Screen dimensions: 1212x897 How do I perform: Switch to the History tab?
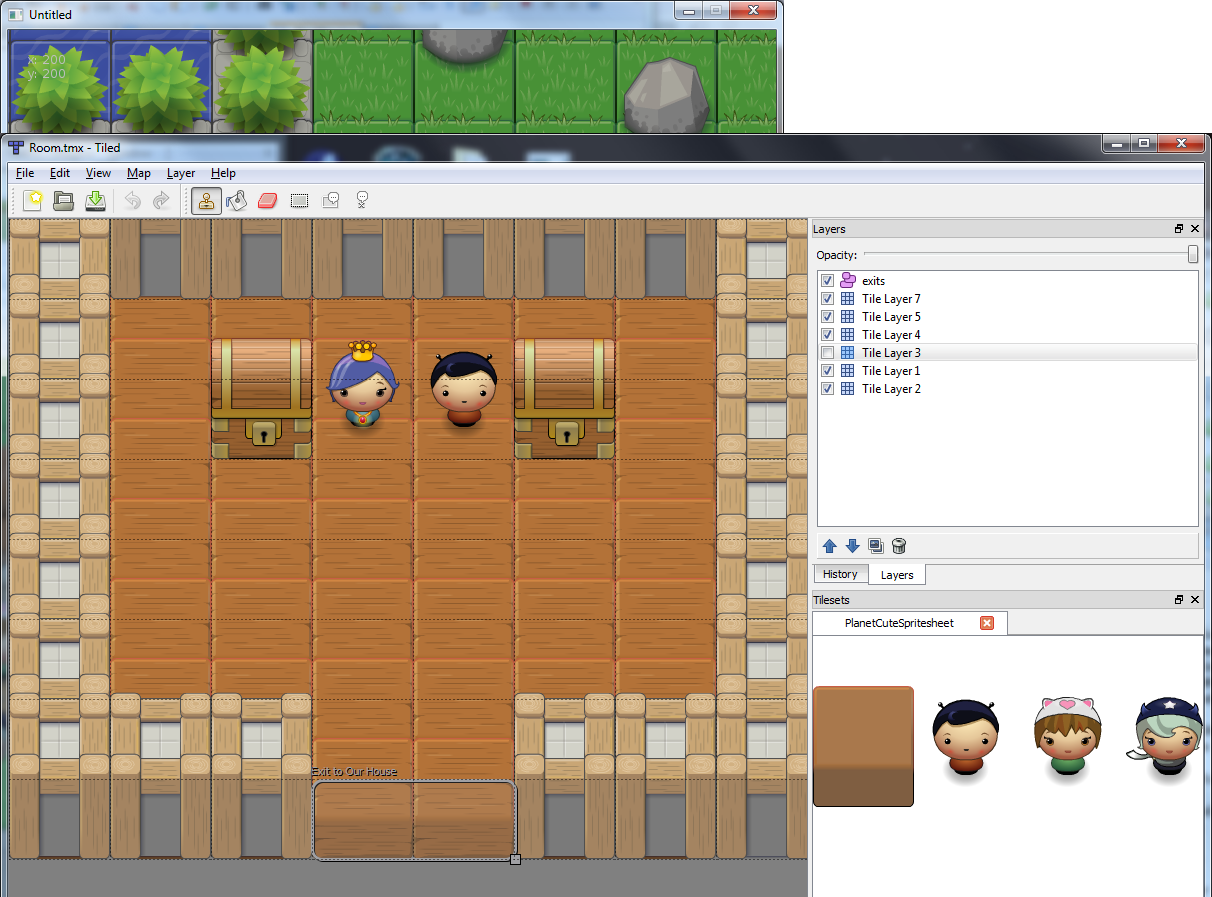tap(840, 574)
